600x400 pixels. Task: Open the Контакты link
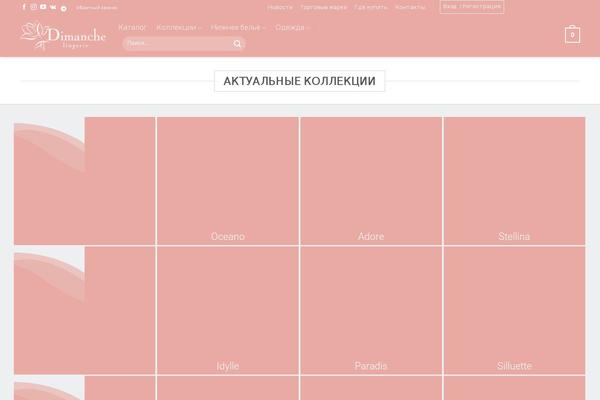pyautogui.click(x=410, y=7)
